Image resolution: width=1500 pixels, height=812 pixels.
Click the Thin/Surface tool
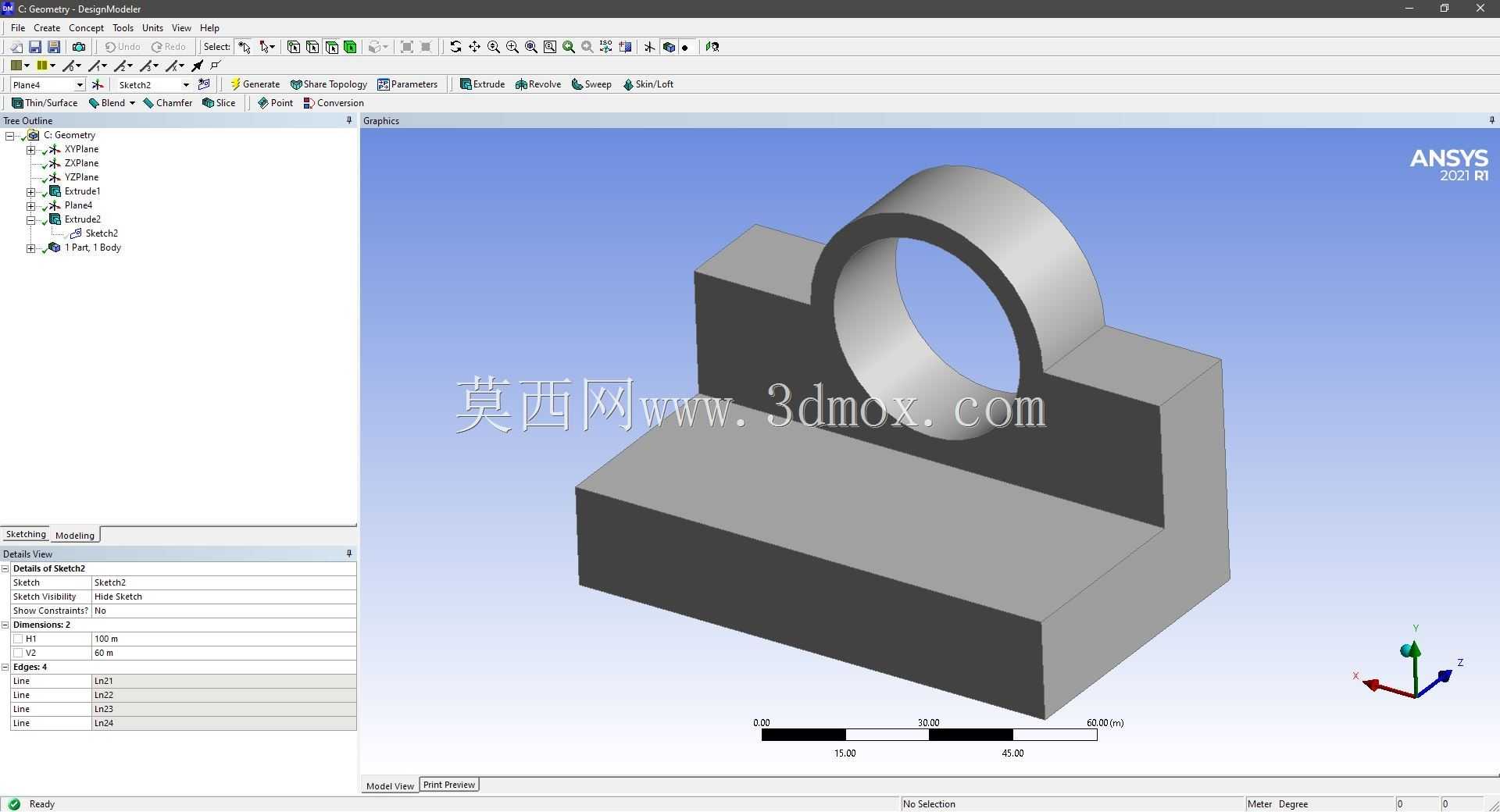[45, 103]
